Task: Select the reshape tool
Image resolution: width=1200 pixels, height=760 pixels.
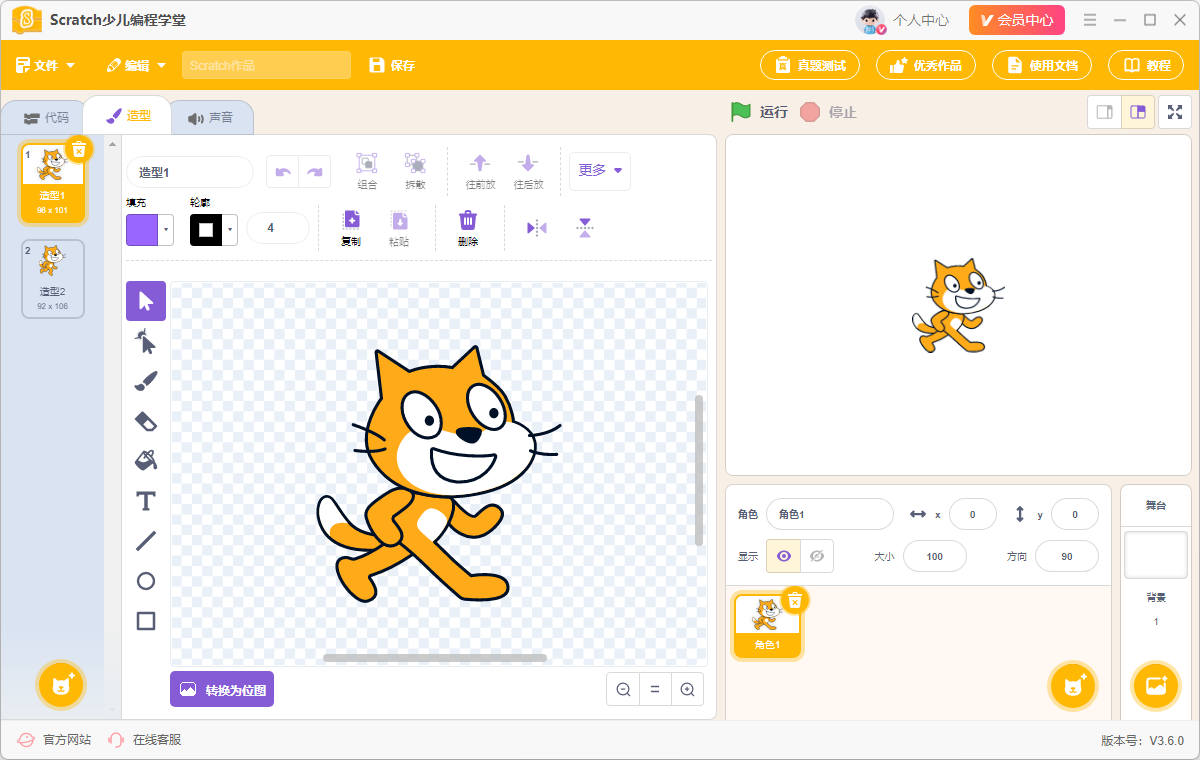Action: (146, 341)
